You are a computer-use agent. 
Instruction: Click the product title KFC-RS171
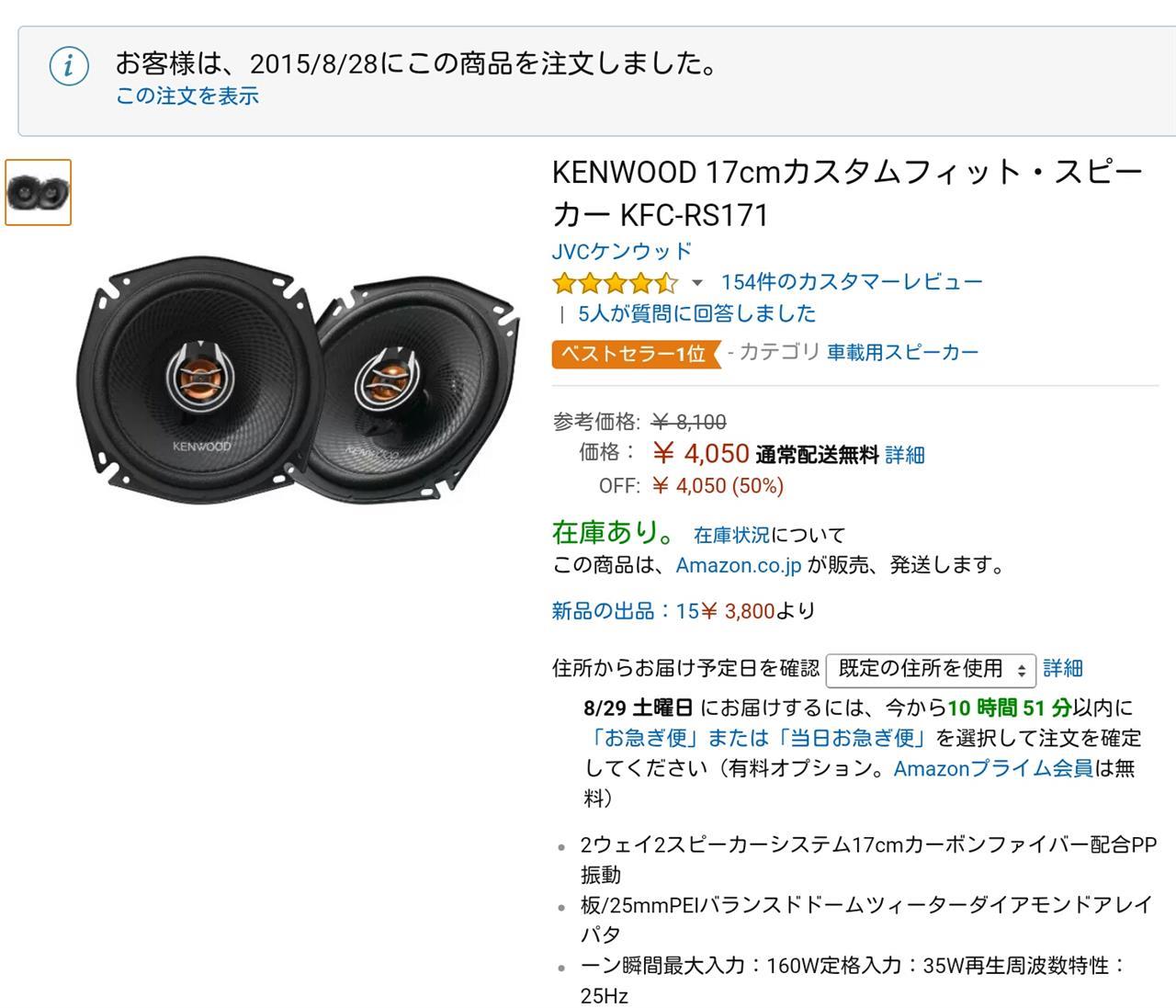pos(847,193)
